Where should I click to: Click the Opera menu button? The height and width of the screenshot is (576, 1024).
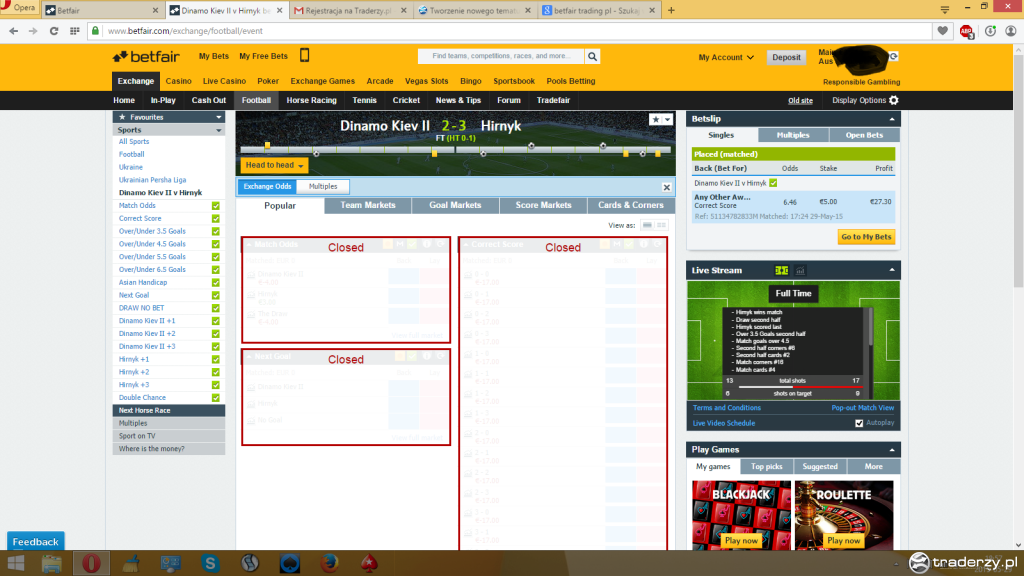(19, 8)
